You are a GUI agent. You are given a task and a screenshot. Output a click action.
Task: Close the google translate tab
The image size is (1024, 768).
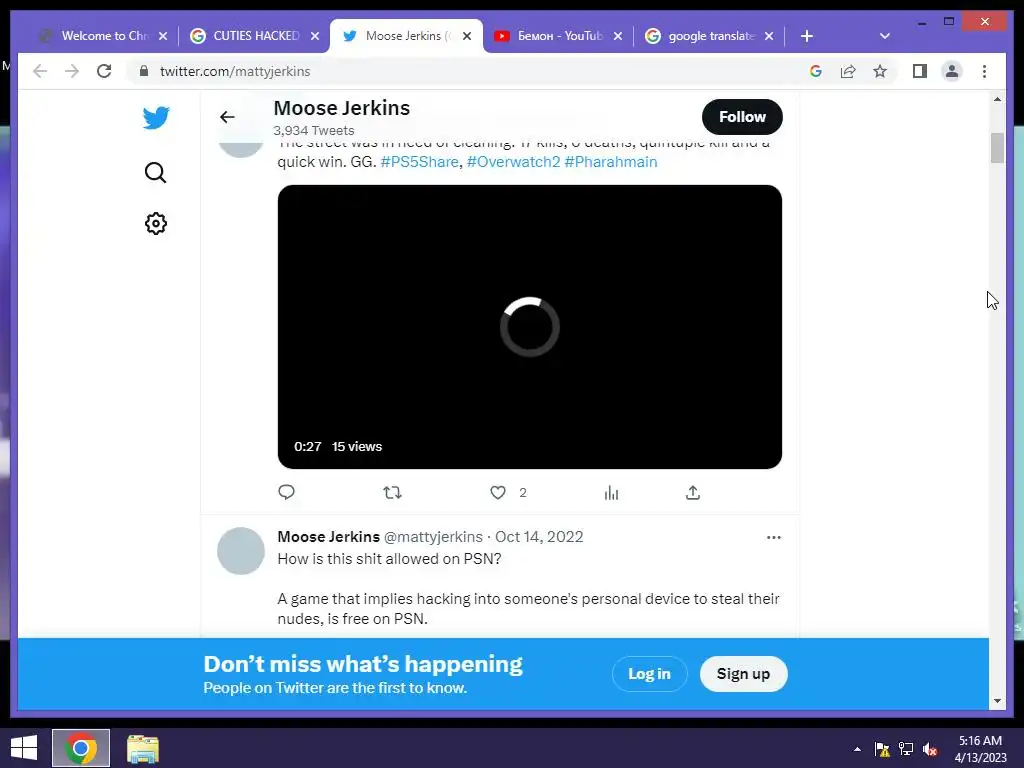tap(769, 36)
